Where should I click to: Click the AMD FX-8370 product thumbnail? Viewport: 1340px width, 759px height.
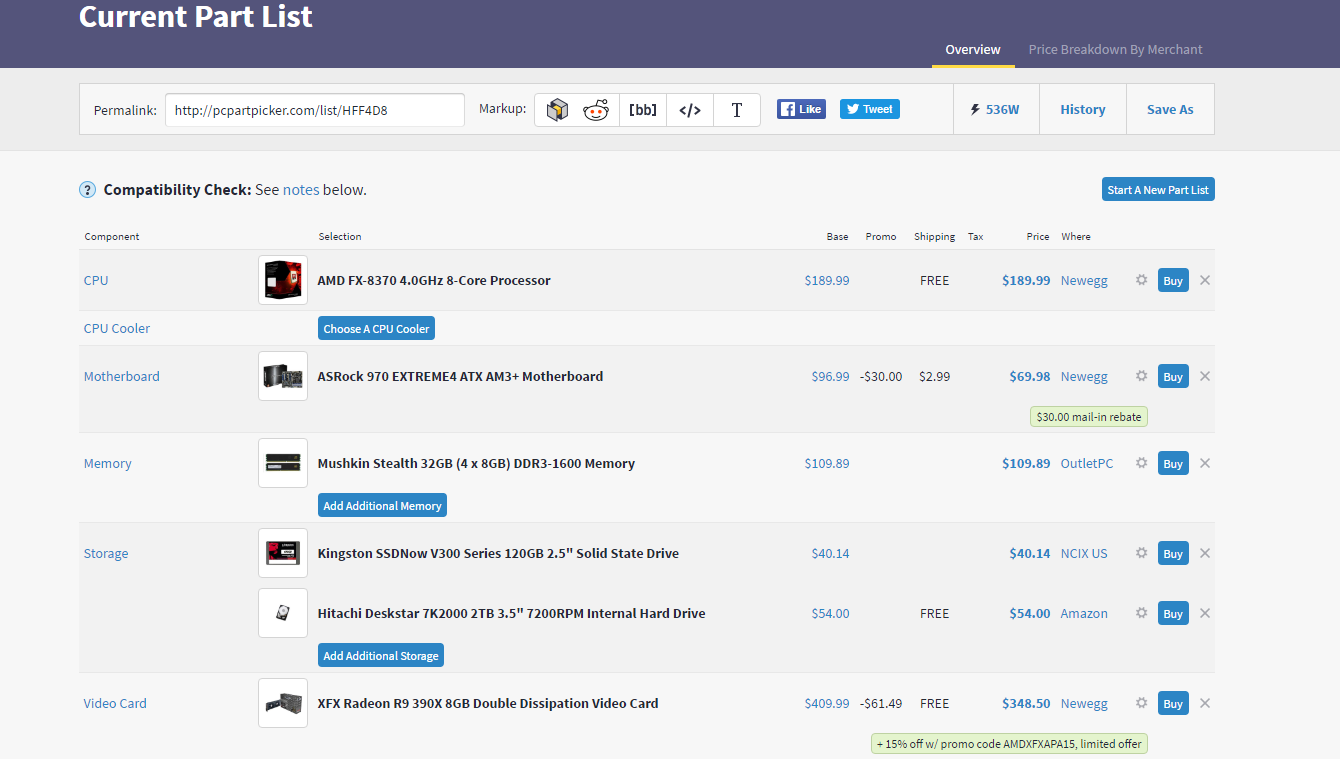[283, 280]
